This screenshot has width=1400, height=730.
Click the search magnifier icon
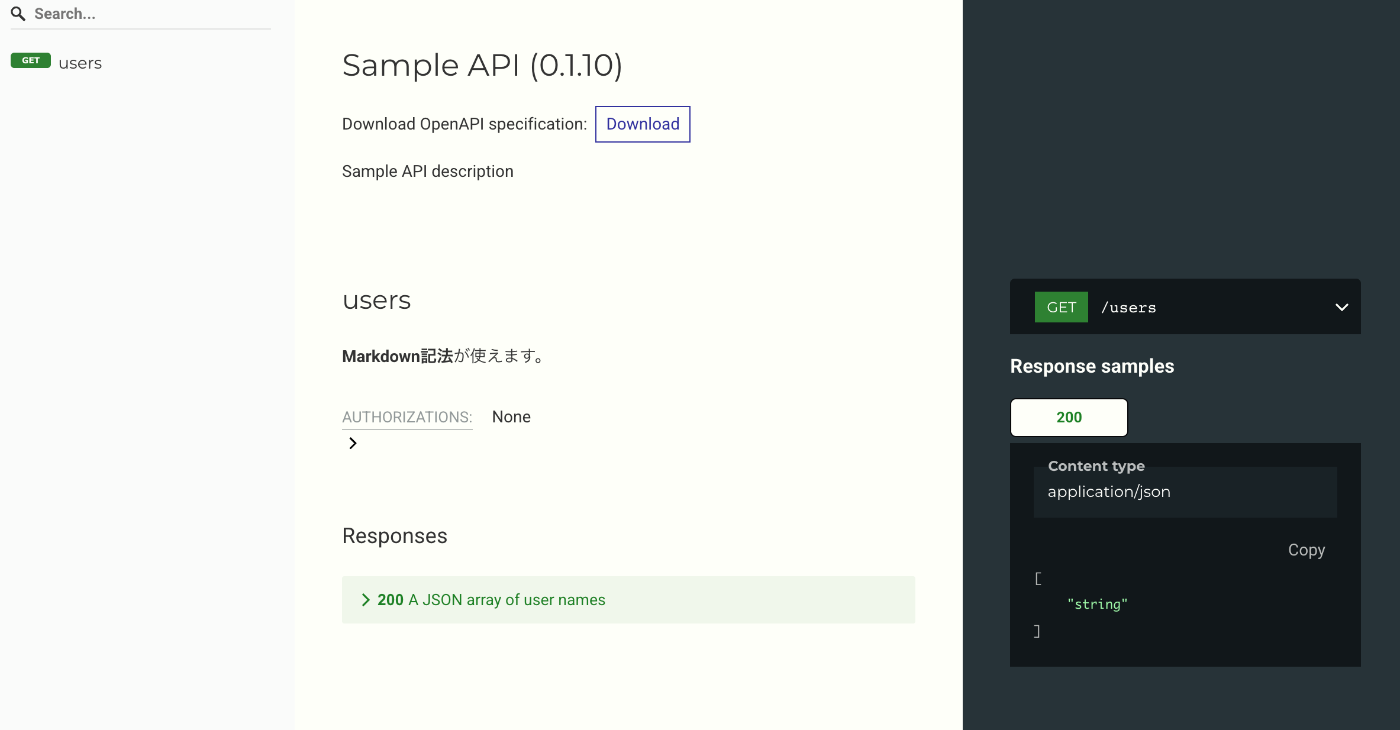18,13
